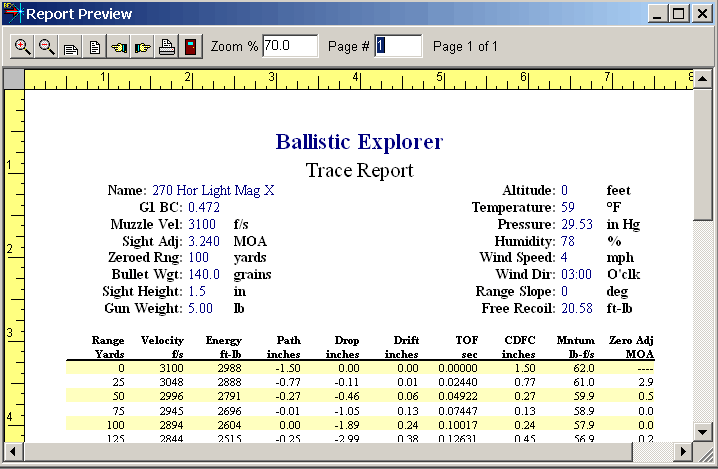This screenshot has width=718, height=469.
Task: Click horizontal scrollbar right arrow
Action: (x=684, y=452)
